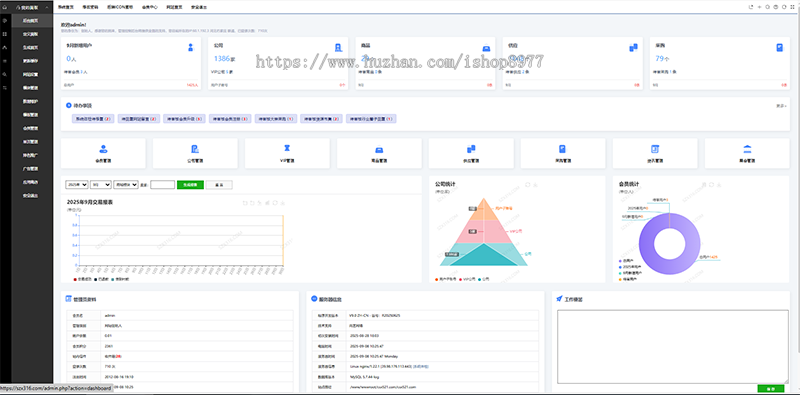Toggle red legend item under 交易报表 chart
800x395 pixels.
tap(84, 280)
